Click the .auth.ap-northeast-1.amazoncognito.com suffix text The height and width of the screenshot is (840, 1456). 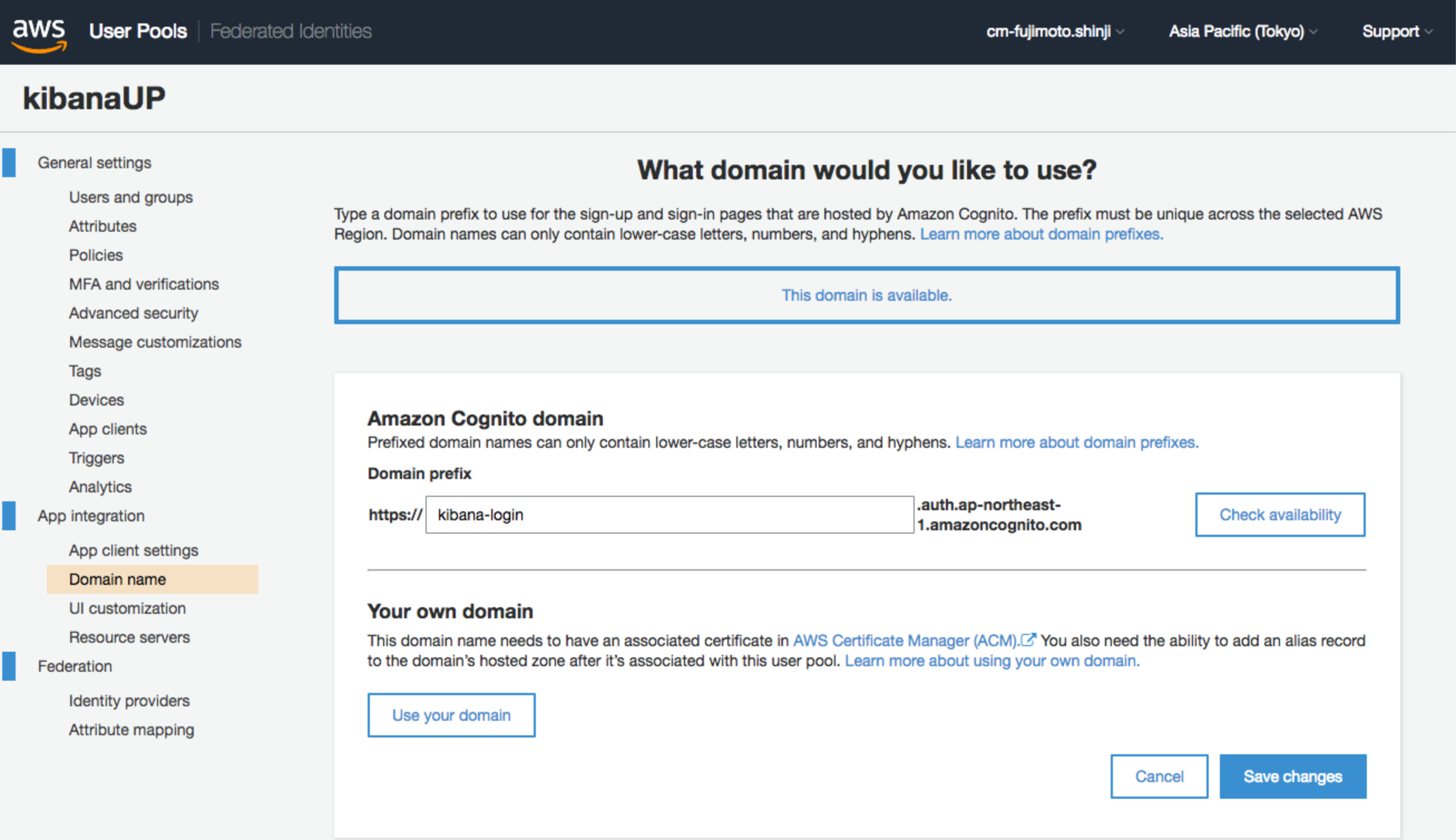coord(999,515)
